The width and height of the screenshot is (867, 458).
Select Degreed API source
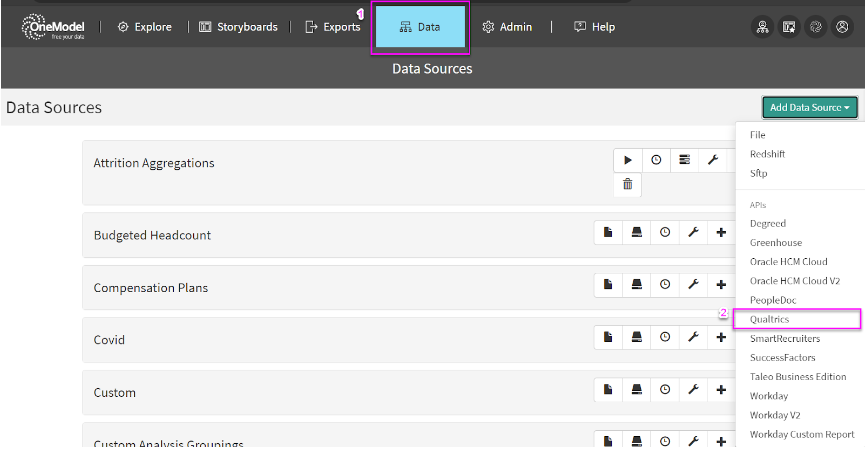pos(768,223)
